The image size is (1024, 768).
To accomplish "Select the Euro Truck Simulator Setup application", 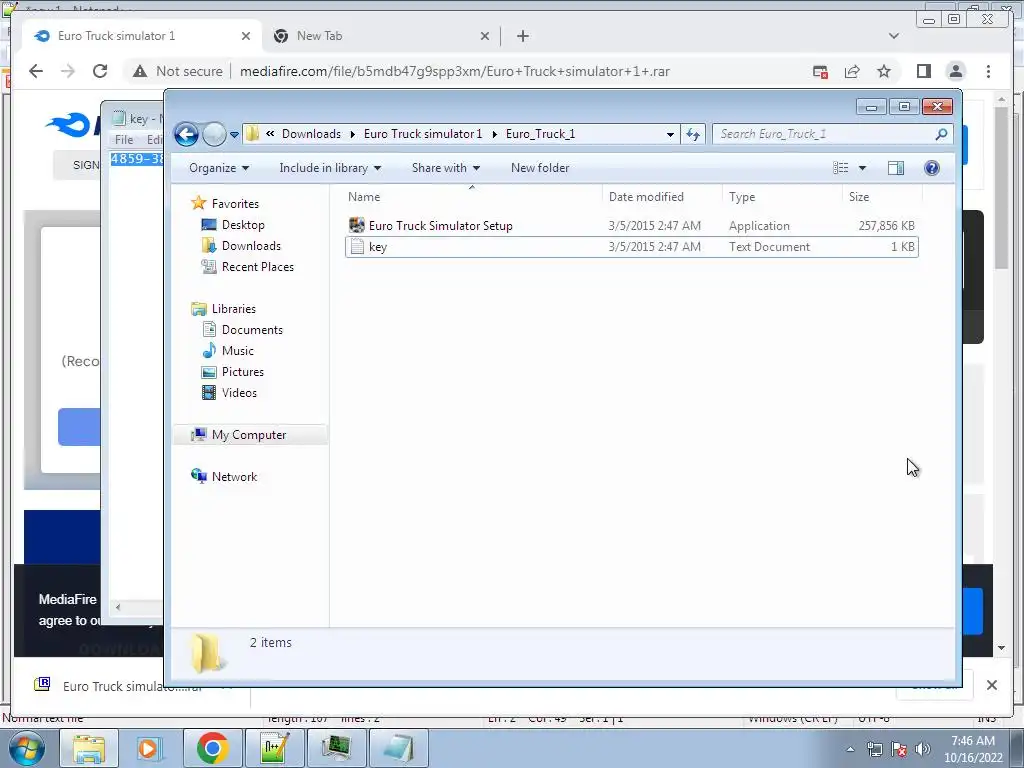I will [x=632, y=226].
